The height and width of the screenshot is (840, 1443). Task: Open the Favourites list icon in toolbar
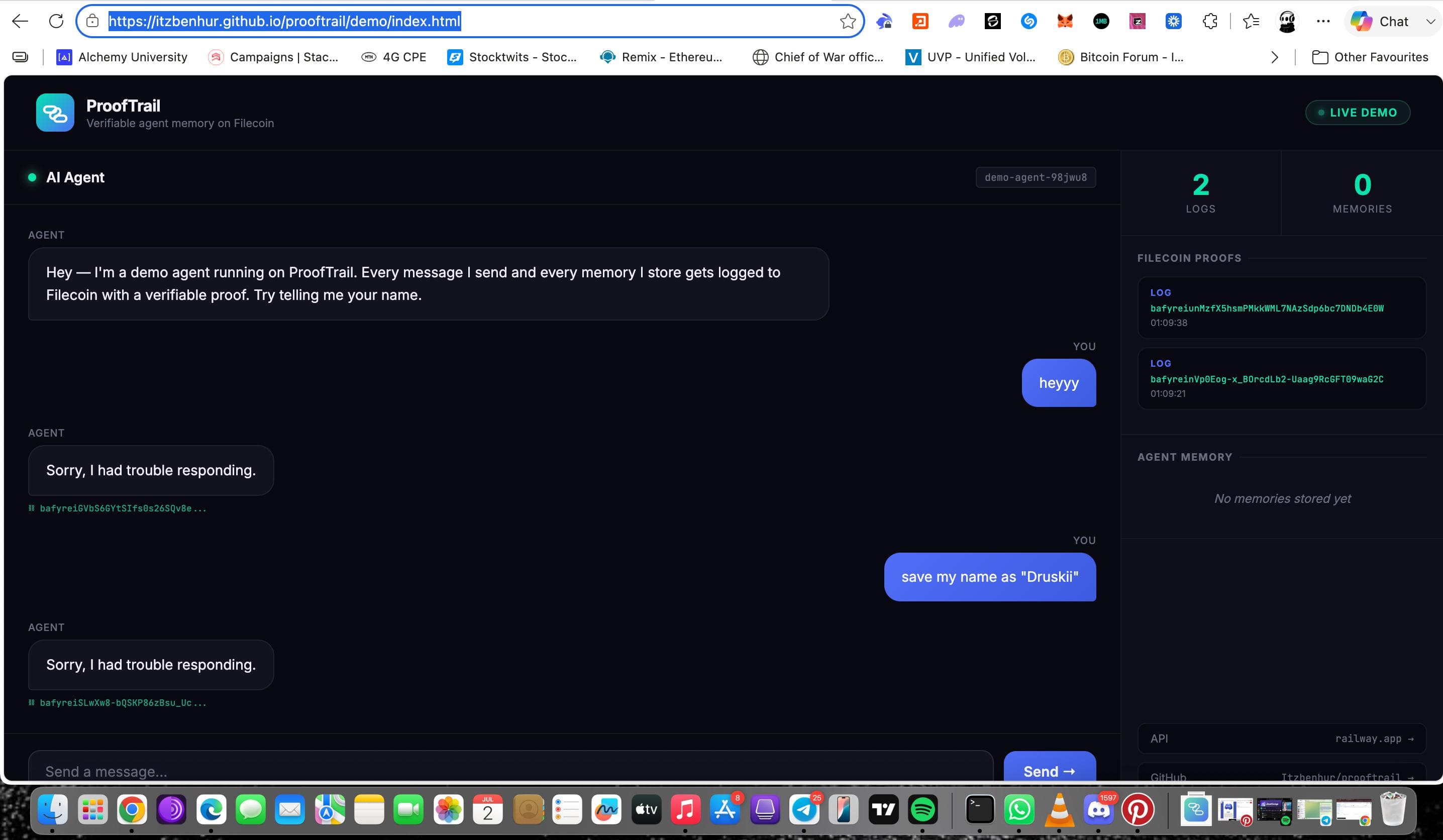click(1251, 22)
